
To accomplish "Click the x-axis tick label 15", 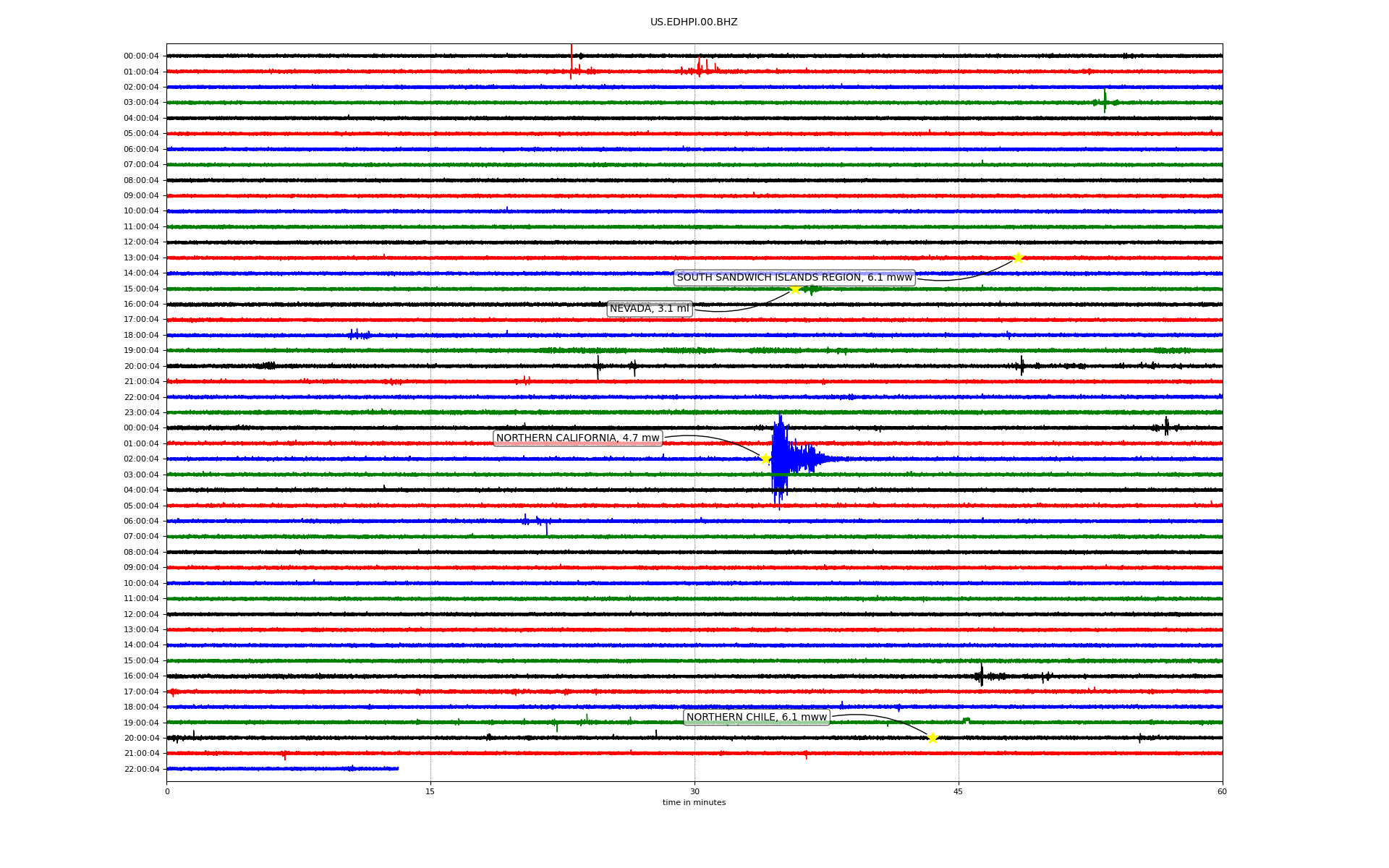I will [x=430, y=791].
